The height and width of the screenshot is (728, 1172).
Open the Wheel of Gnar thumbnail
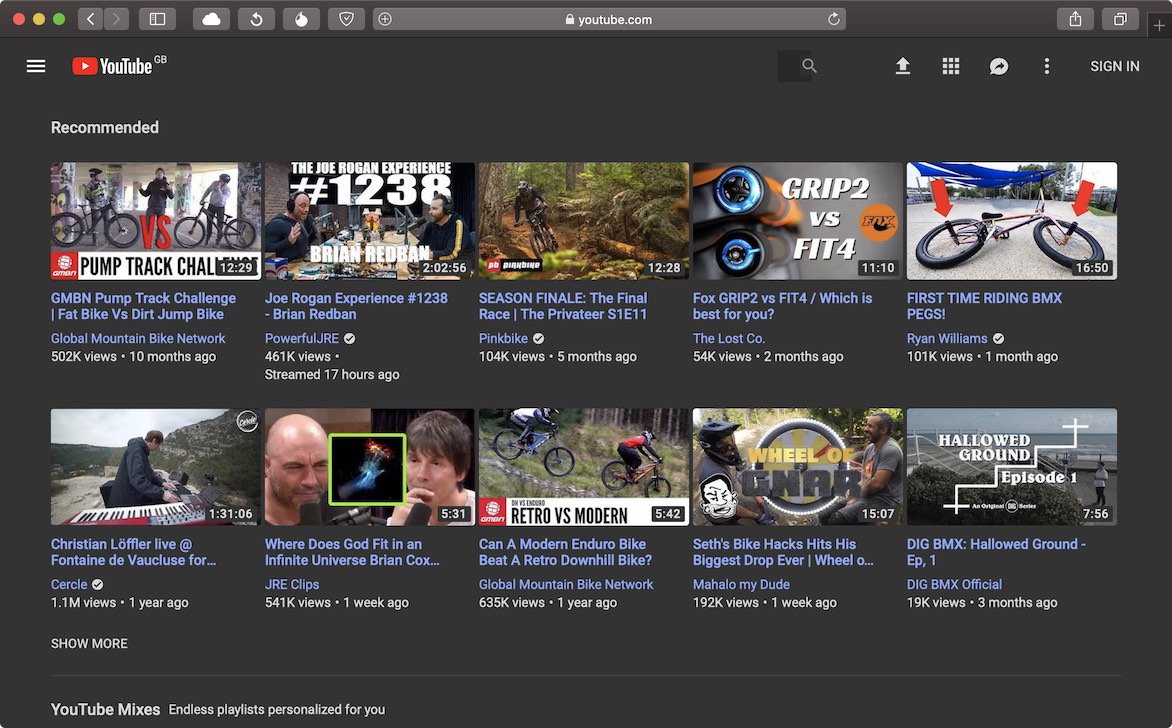798,466
